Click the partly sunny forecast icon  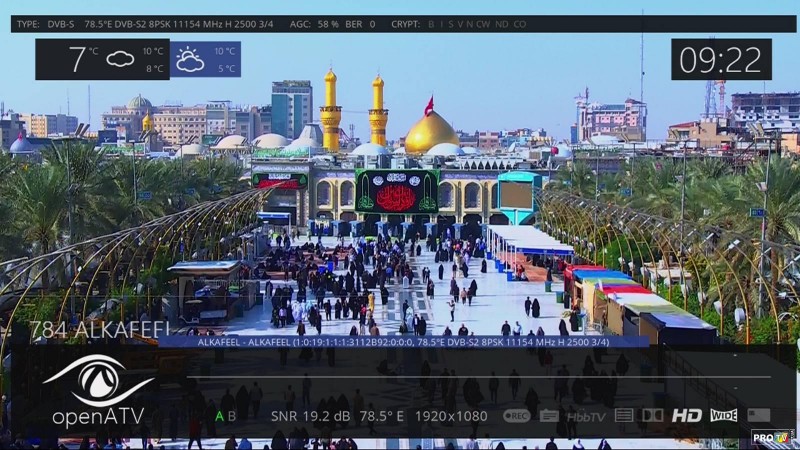point(190,59)
